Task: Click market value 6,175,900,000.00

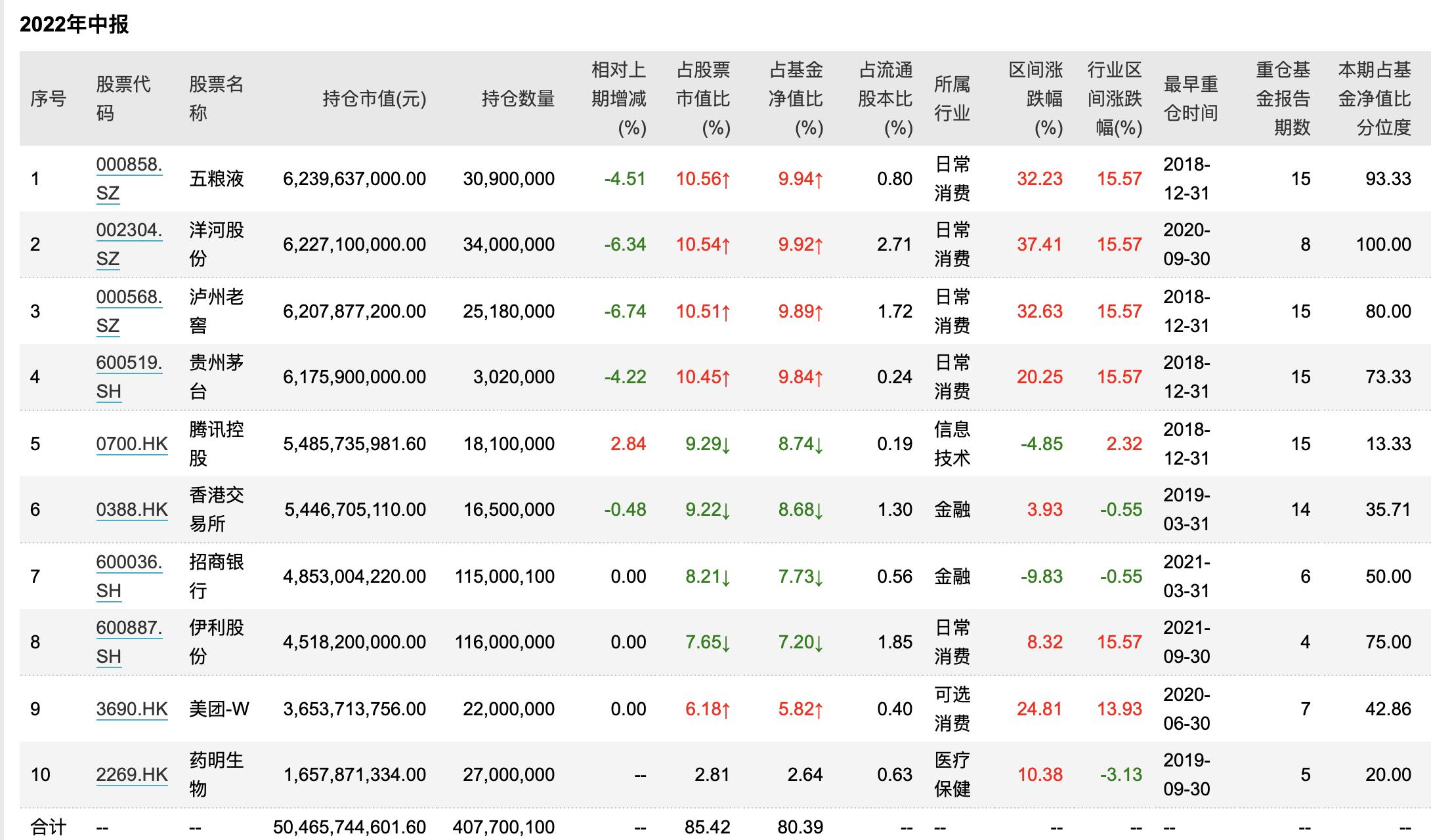Action: [x=354, y=377]
